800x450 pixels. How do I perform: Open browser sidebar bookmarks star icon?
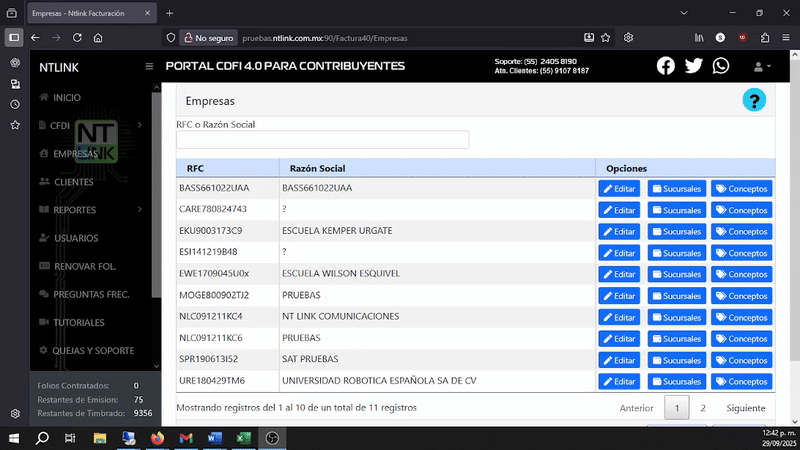click(x=15, y=124)
